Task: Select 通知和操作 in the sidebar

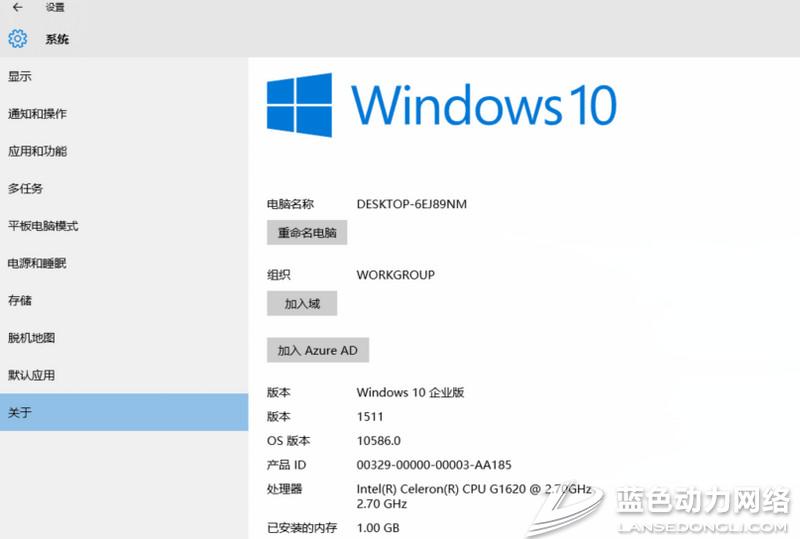Action: coord(37,114)
